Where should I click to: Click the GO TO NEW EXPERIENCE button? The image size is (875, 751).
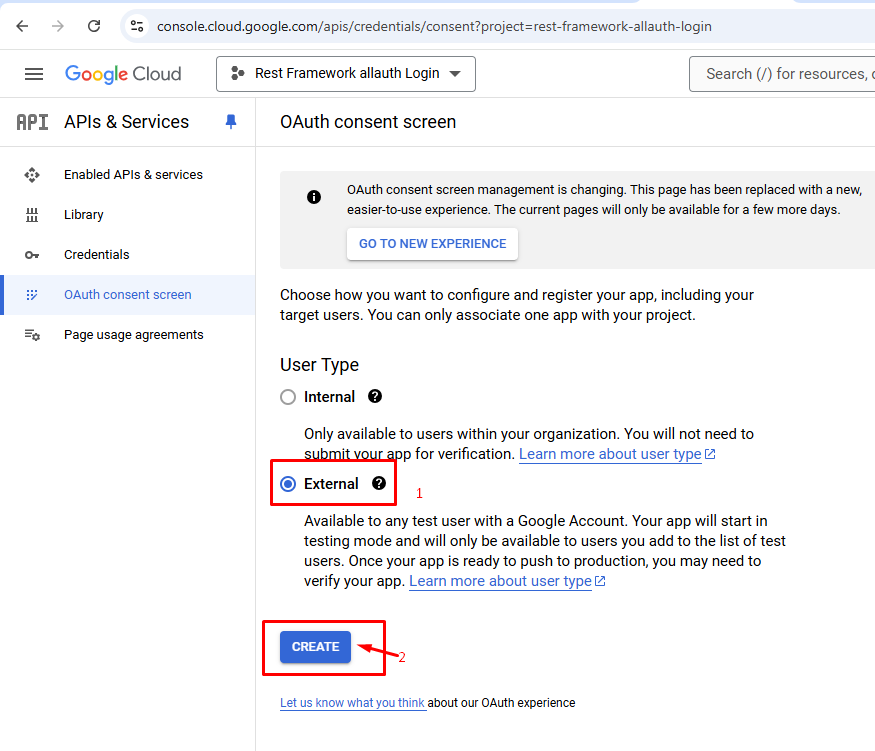click(x=432, y=244)
